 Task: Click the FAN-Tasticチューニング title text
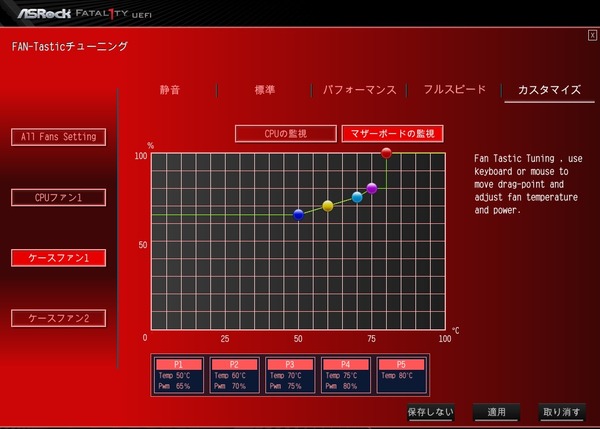click(70, 47)
